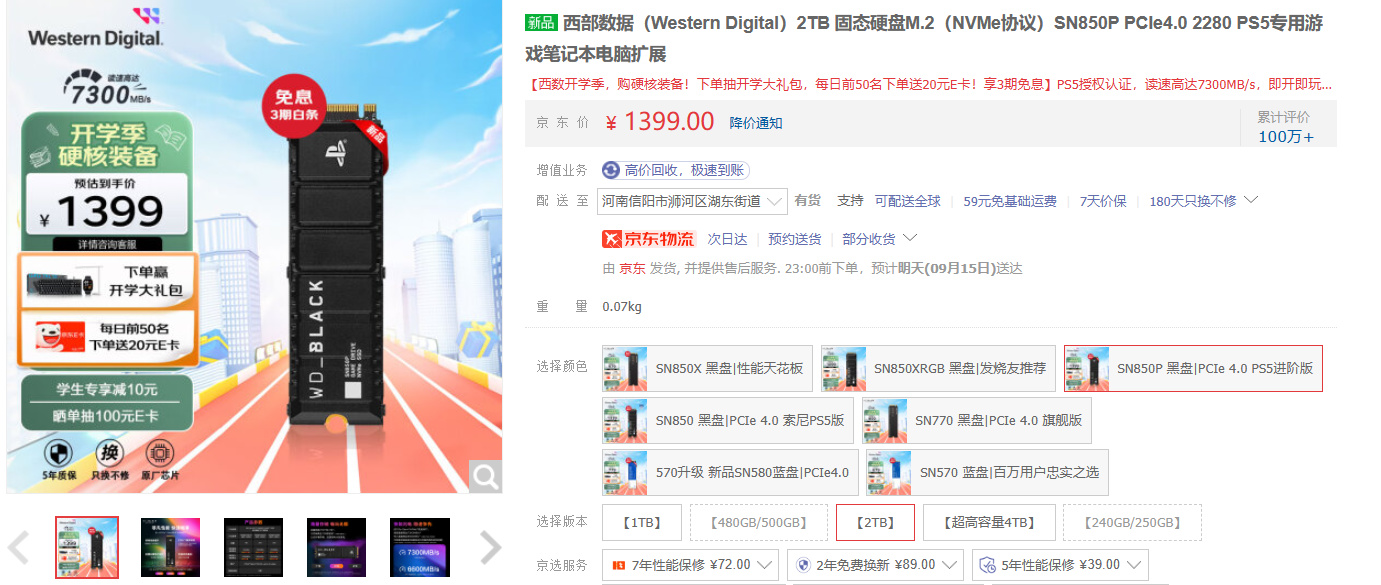Click 59元免基础运费 link
1381x585 pixels.
point(1010,201)
